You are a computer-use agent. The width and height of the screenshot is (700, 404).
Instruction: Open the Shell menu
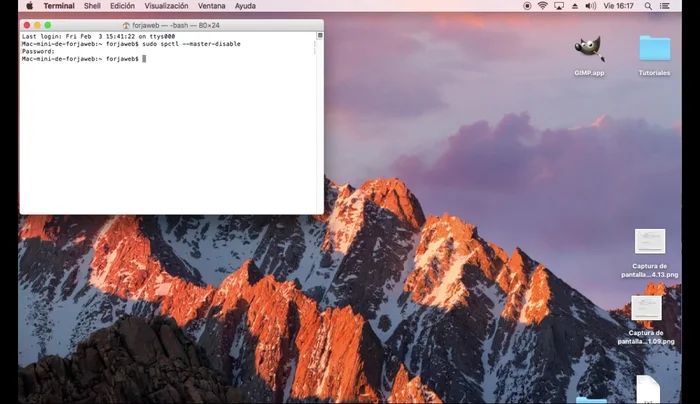[92, 6]
